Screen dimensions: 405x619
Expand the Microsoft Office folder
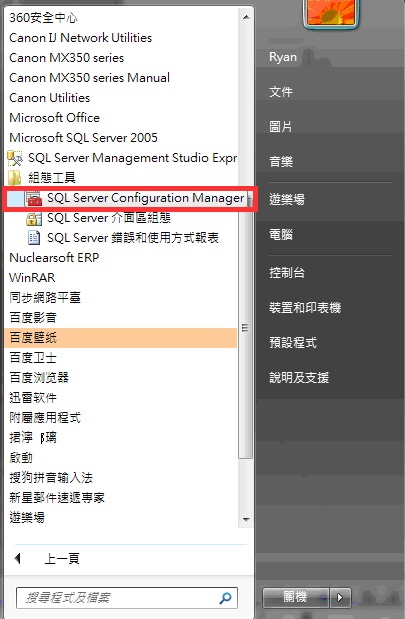point(54,118)
